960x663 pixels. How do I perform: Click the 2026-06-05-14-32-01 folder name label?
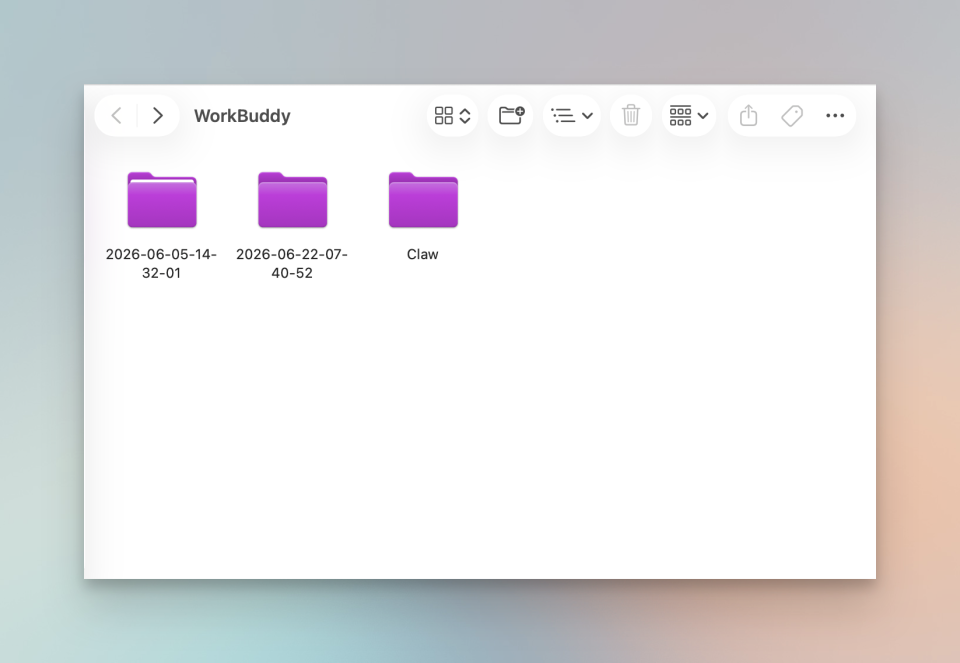click(161, 263)
